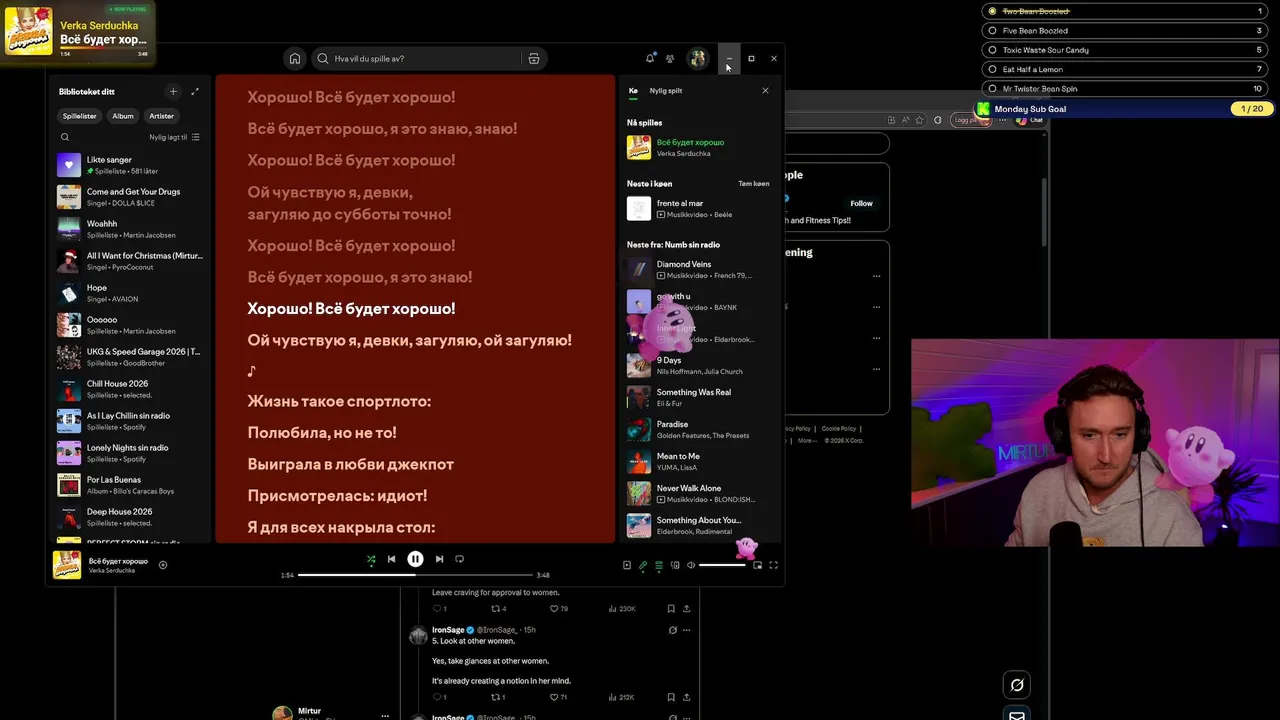
Task: Click Eat Half a Lemon goal row
Action: pyautogui.click(x=1126, y=69)
